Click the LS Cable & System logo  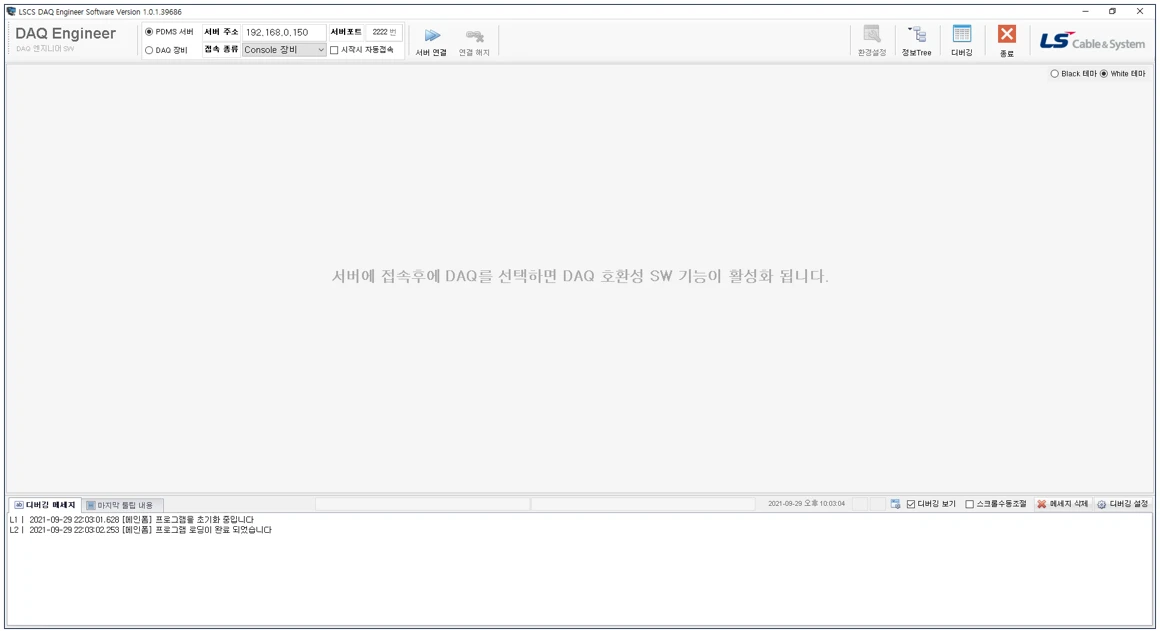1092,41
